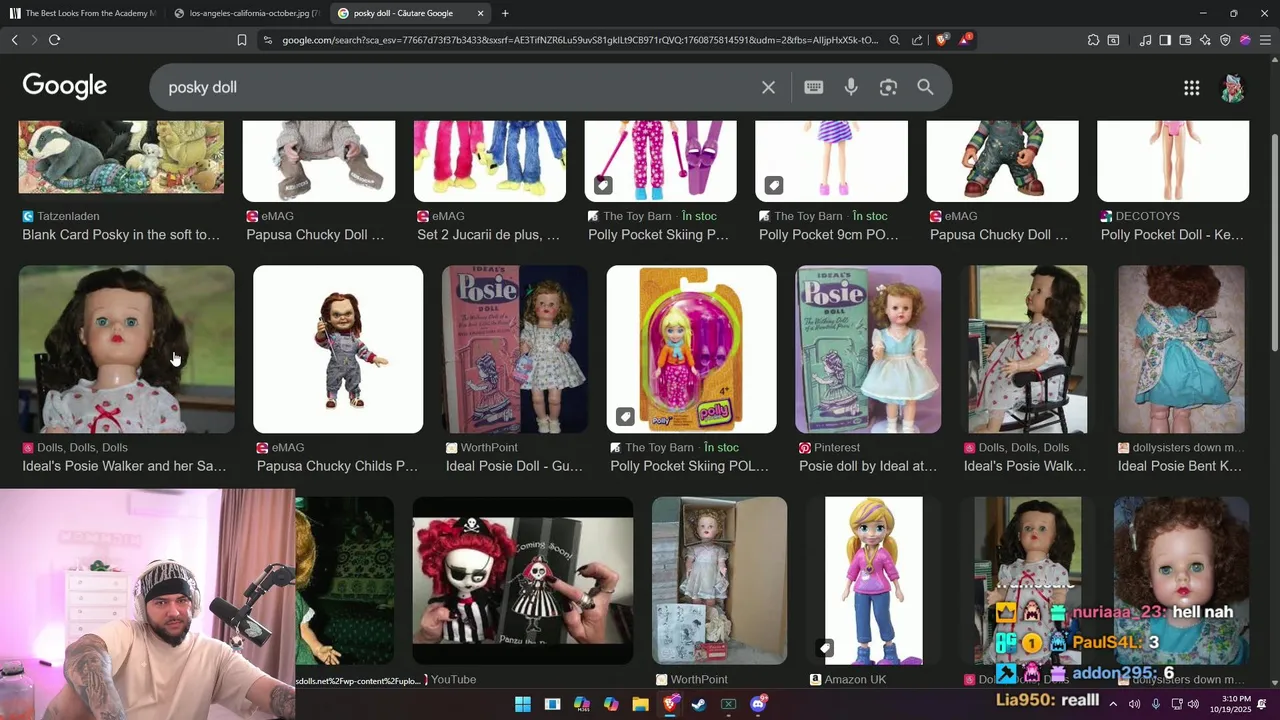
Task: Open a new browser tab
Action: point(505,13)
